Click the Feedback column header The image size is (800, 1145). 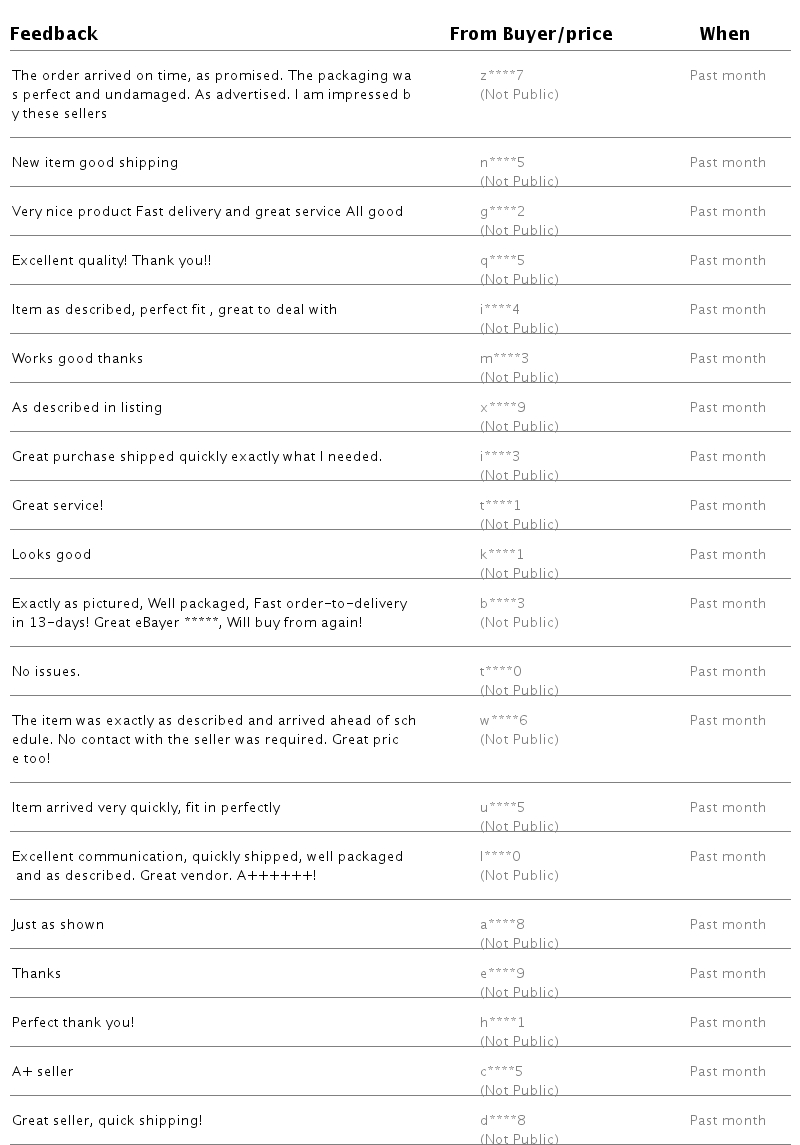point(54,34)
